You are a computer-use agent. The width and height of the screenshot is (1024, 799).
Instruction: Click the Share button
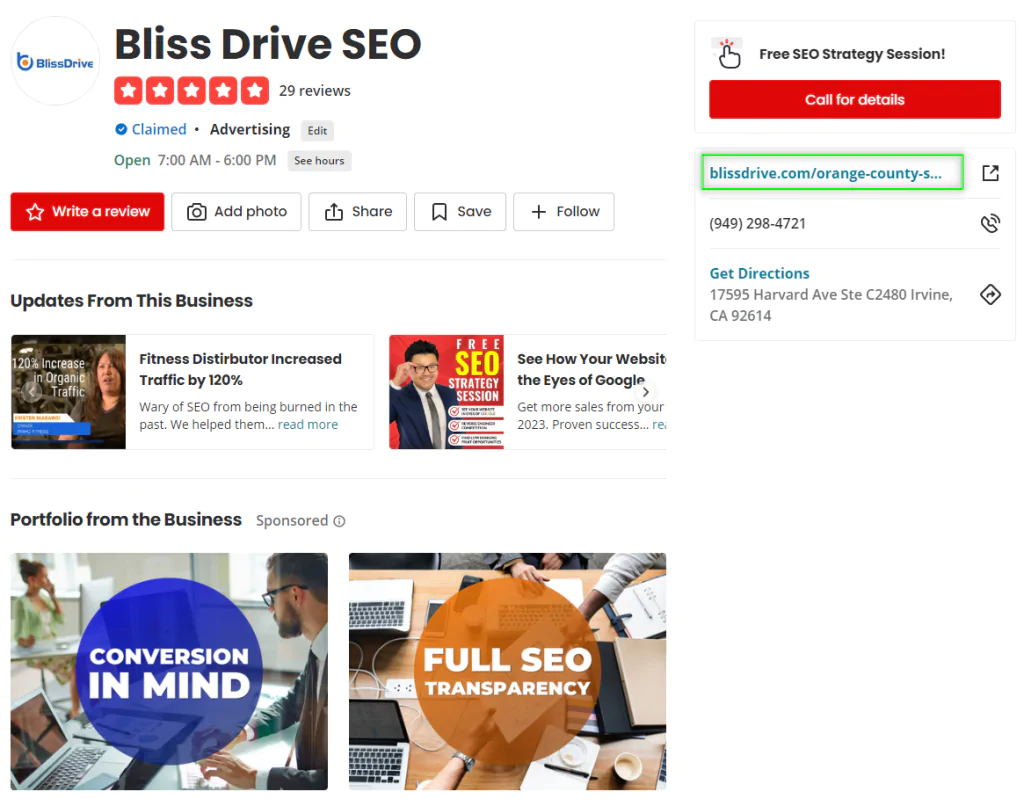[x=358, y=212]
